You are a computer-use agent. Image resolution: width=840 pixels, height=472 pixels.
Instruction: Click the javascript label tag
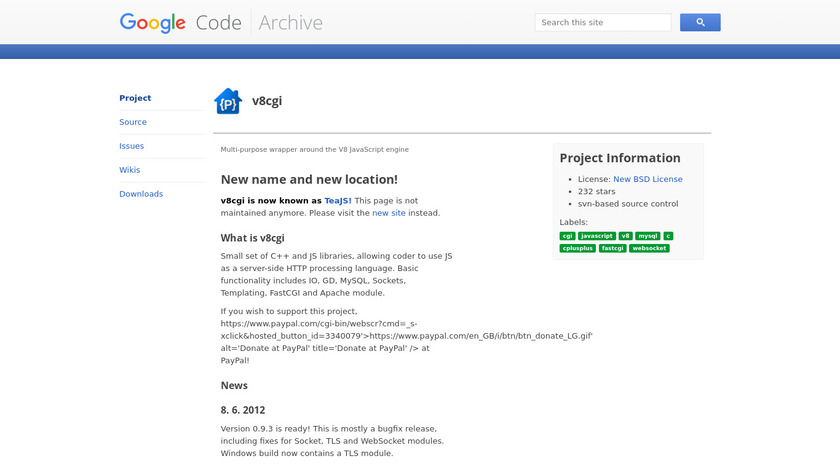(x=597, y=236)
